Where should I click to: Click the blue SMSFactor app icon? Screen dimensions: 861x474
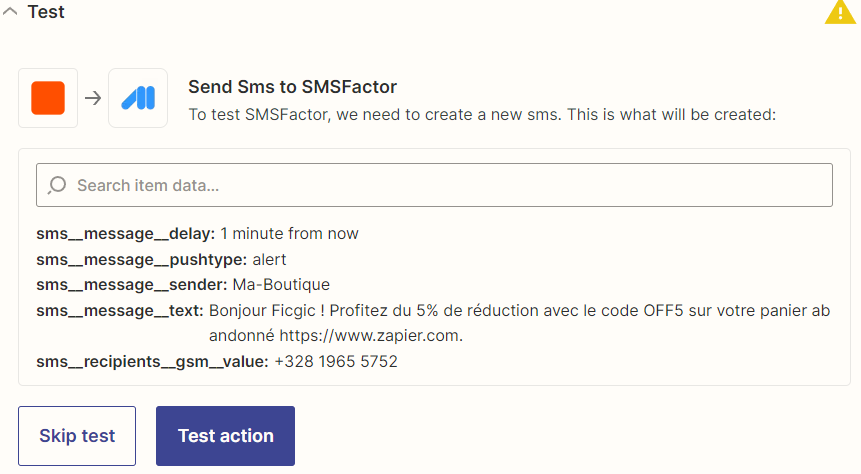pyautogui.click(x=138, y=98)
